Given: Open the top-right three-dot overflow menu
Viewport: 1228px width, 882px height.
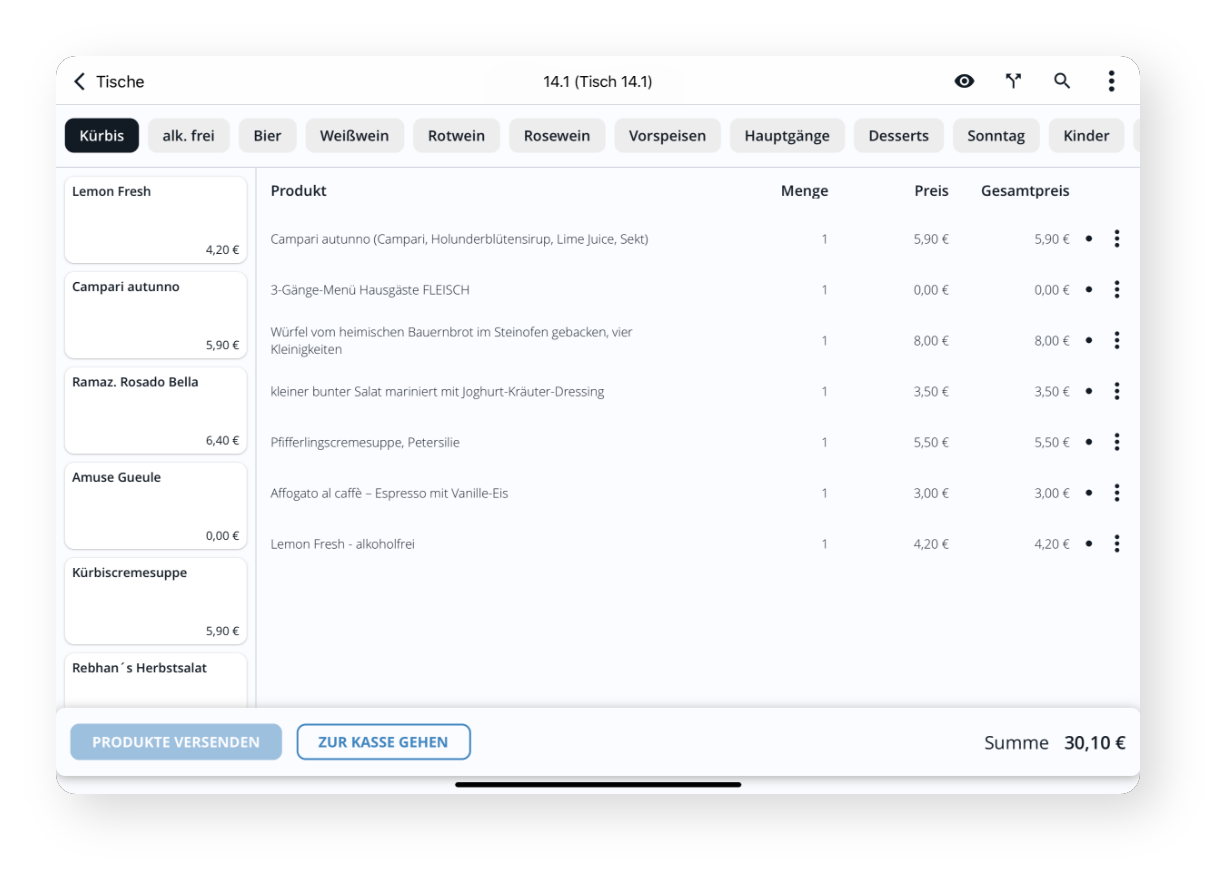Looking at the screenshot, I should pyautogui.click(x=1111, y=81).
